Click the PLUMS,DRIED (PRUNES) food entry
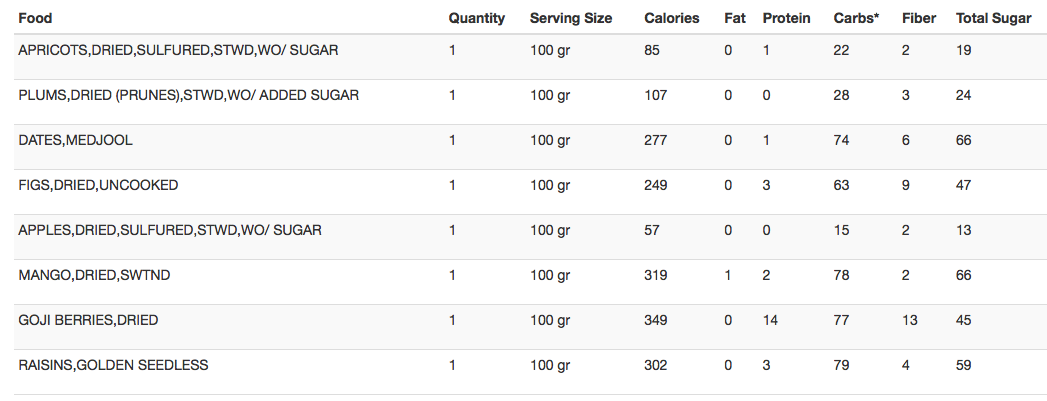This screenshot has width=1047, height=401. click(188, 95)
